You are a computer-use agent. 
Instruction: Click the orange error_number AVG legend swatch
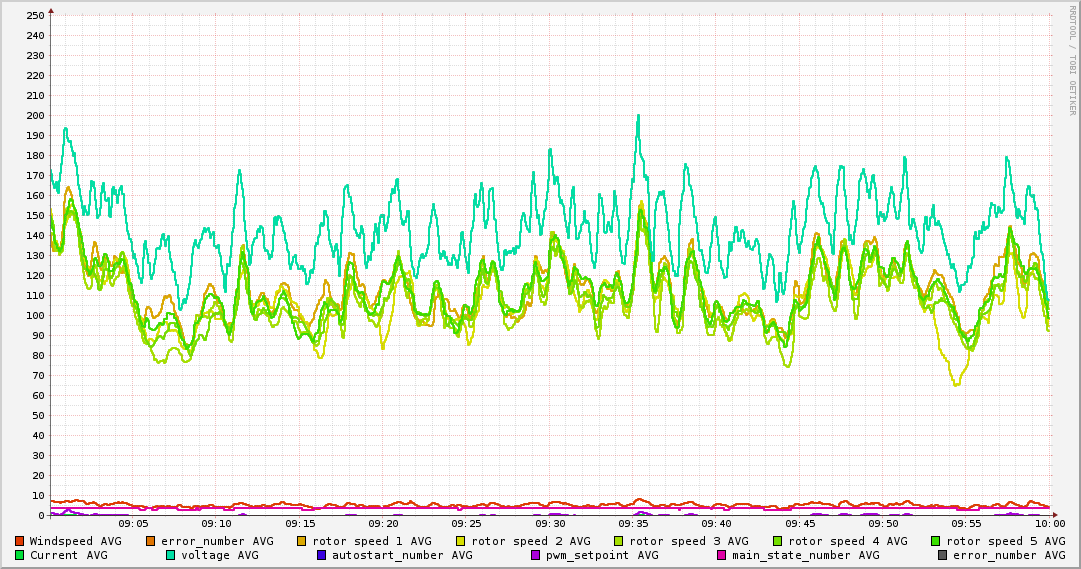pyautogui.click(x=151, y=541)
